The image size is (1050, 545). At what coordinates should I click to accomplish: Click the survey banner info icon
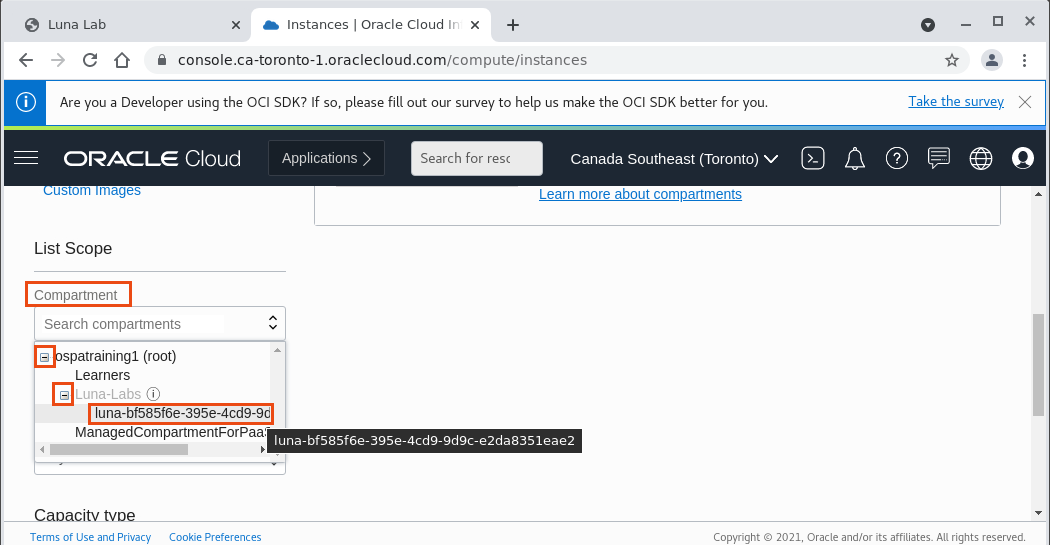point(25,102)
